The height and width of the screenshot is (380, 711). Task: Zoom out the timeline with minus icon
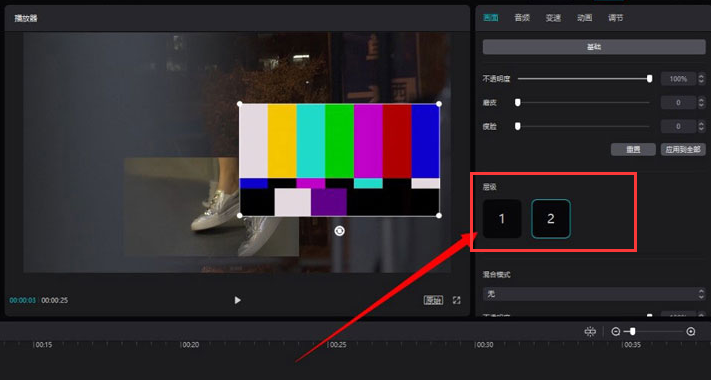coord(615,332)
